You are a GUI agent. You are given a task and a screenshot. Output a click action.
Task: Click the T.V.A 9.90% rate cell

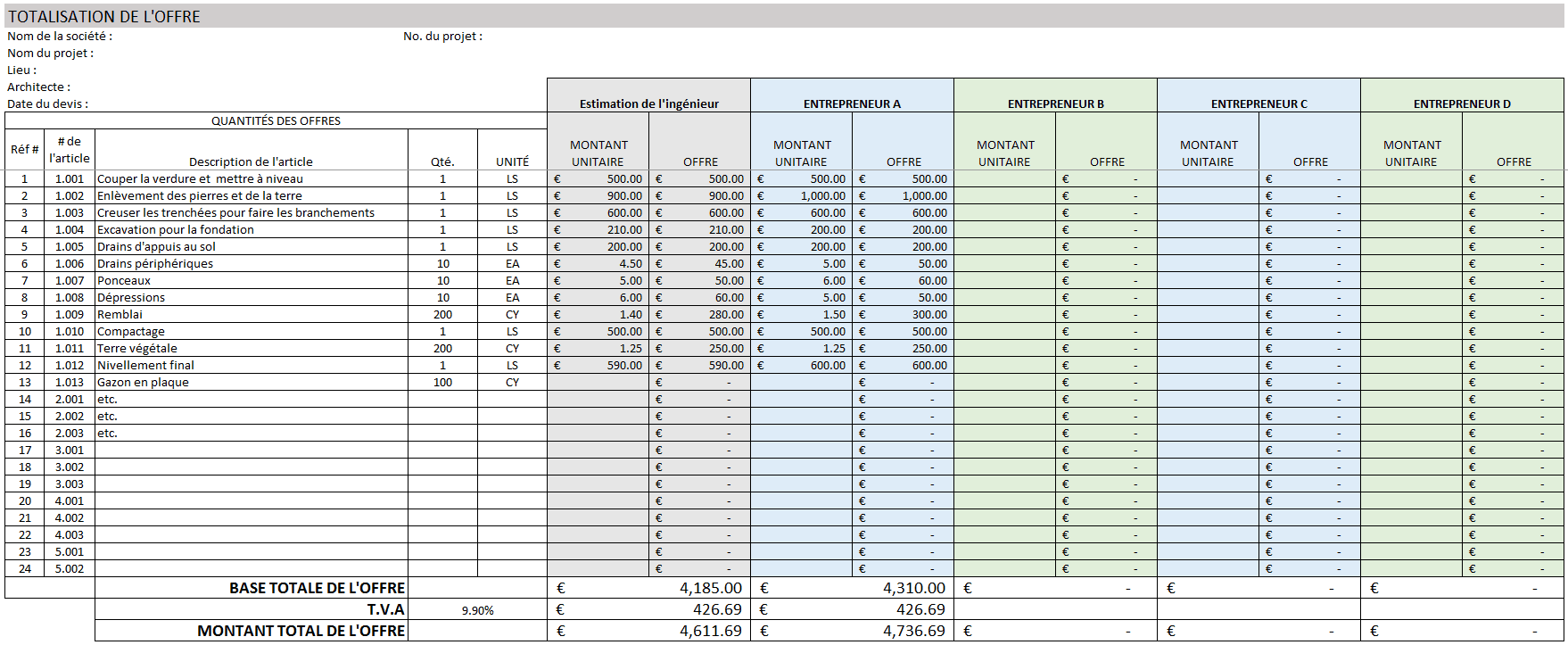[x=477, y=610]
